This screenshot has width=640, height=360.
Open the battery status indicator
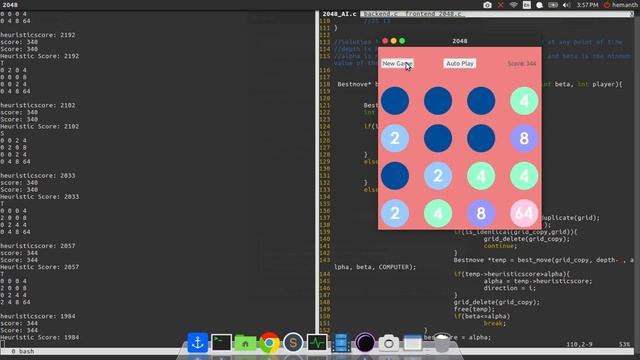pos(553,5)
